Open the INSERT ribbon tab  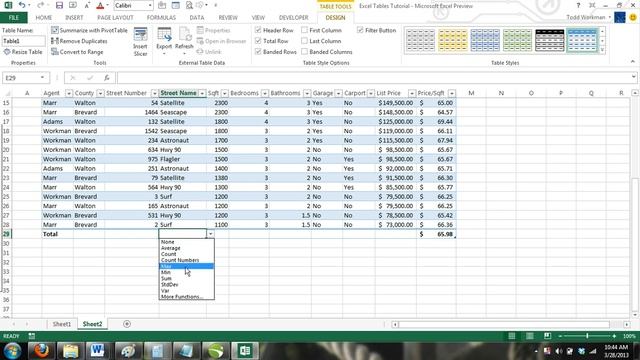[74, 18]
